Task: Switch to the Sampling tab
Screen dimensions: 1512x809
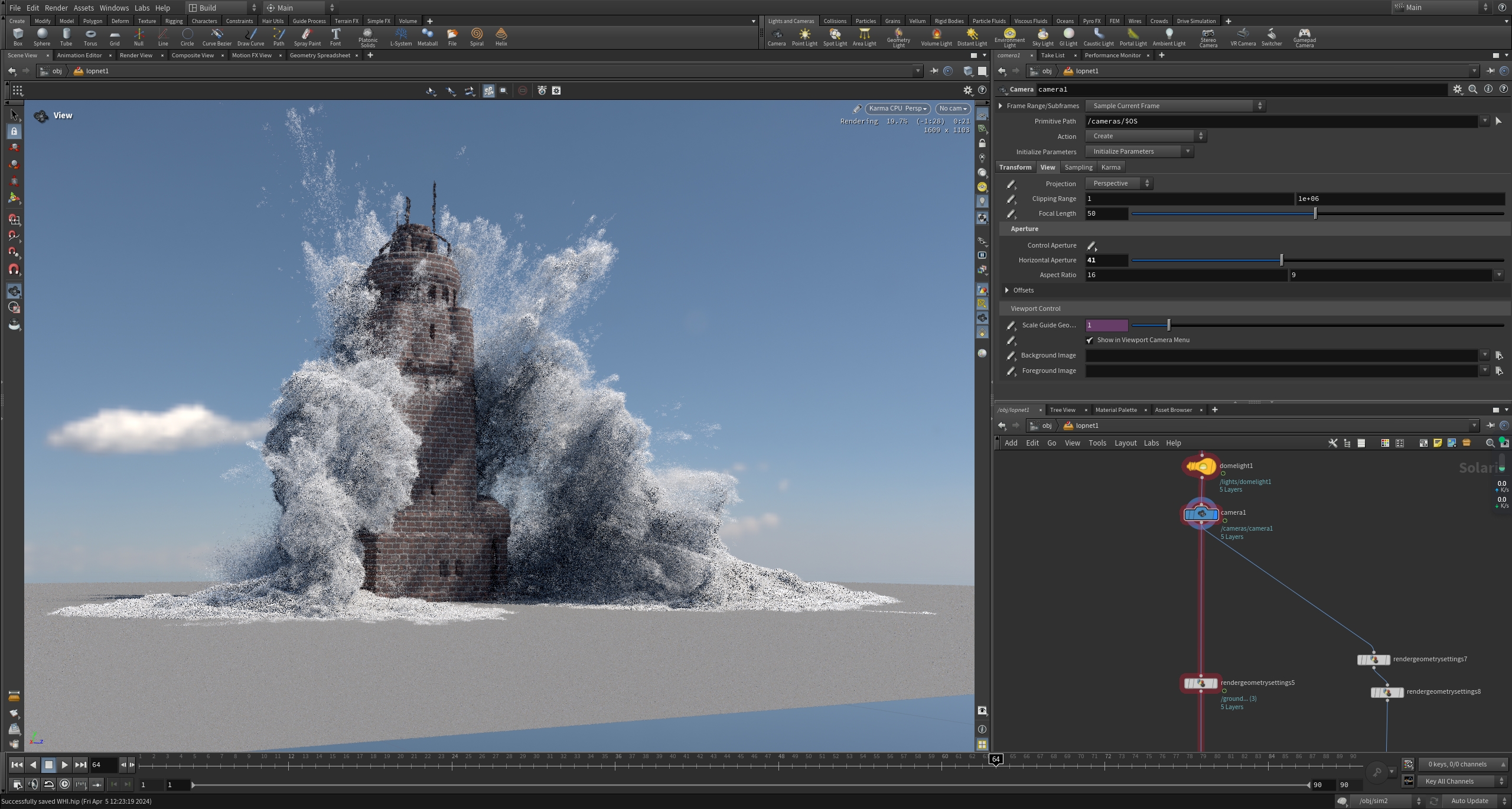Action: (x=1078, y=167)
